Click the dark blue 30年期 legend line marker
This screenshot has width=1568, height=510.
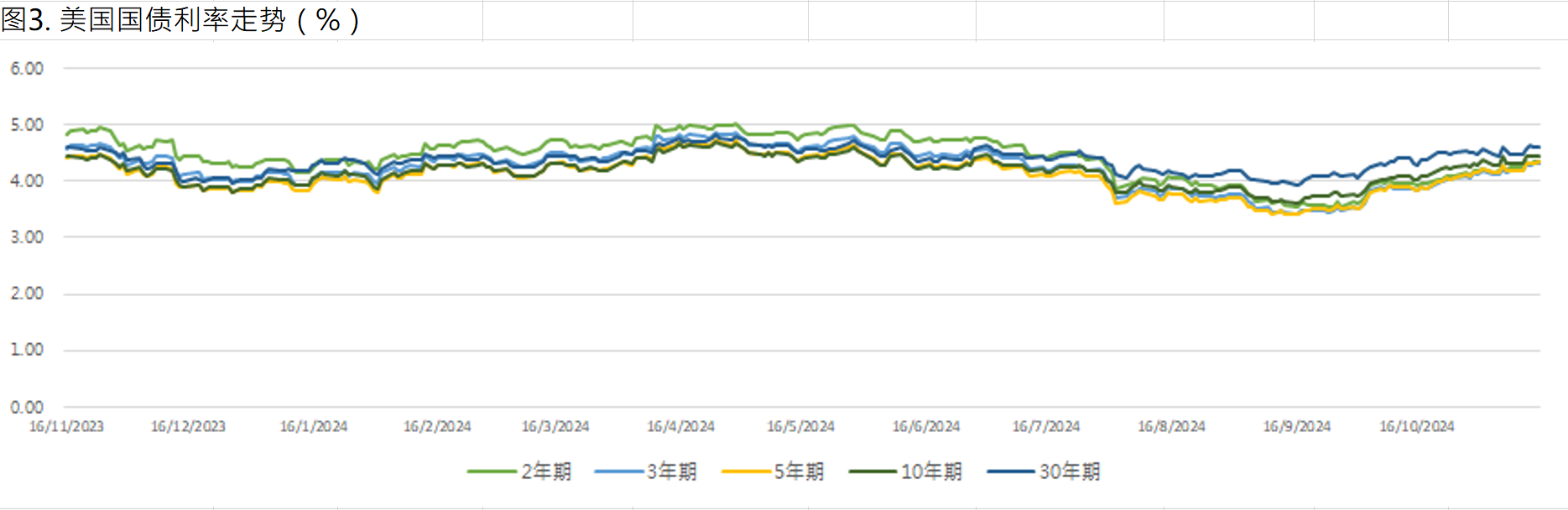pyautogui.click(x=1011, y=471)
